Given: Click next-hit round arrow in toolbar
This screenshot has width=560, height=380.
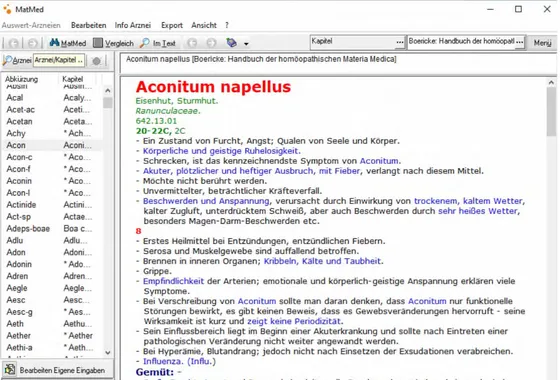Looking at the screenshot, I should click(x=211, y=43).
